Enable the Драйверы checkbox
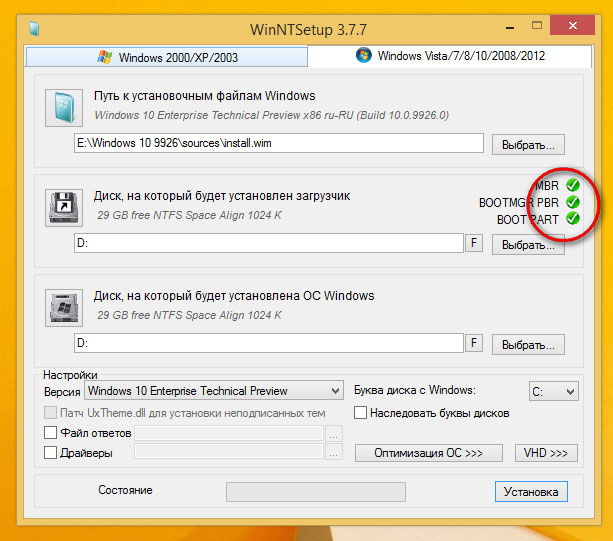The height and width of the screenshot is (541, 613). coord(50,452)
